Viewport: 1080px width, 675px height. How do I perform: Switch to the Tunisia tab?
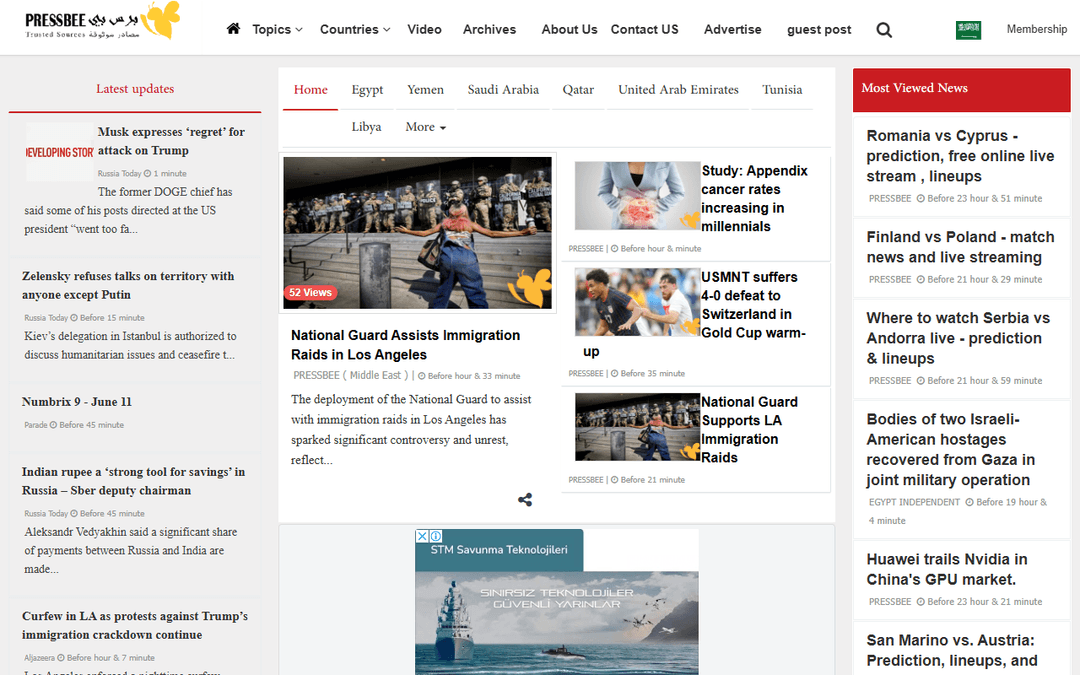(782, 90)
